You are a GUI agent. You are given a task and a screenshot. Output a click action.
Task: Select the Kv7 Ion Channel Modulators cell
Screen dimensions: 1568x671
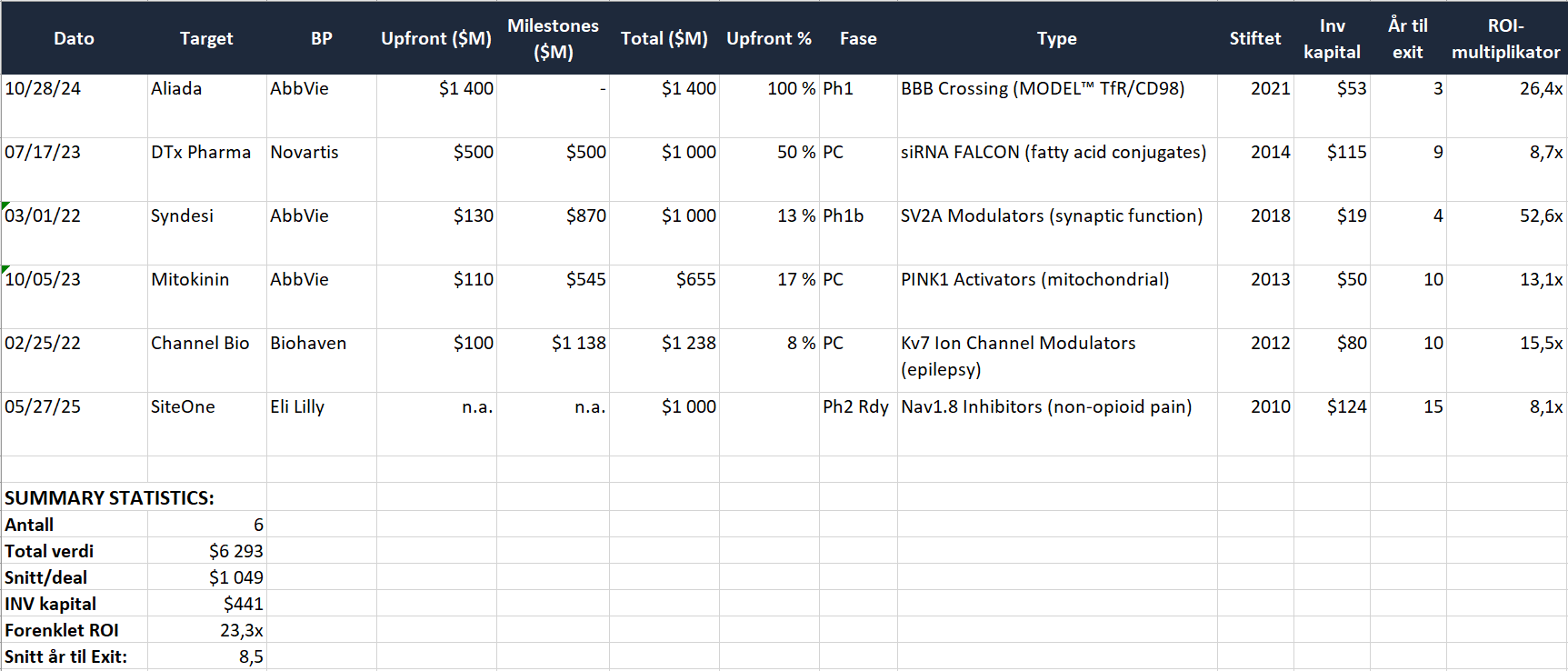click(1056, 356)
